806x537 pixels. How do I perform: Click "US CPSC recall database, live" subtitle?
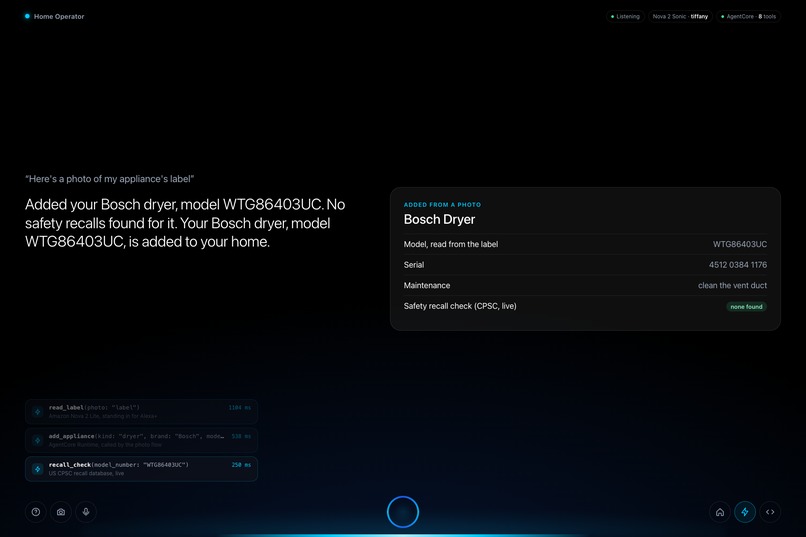86,473
